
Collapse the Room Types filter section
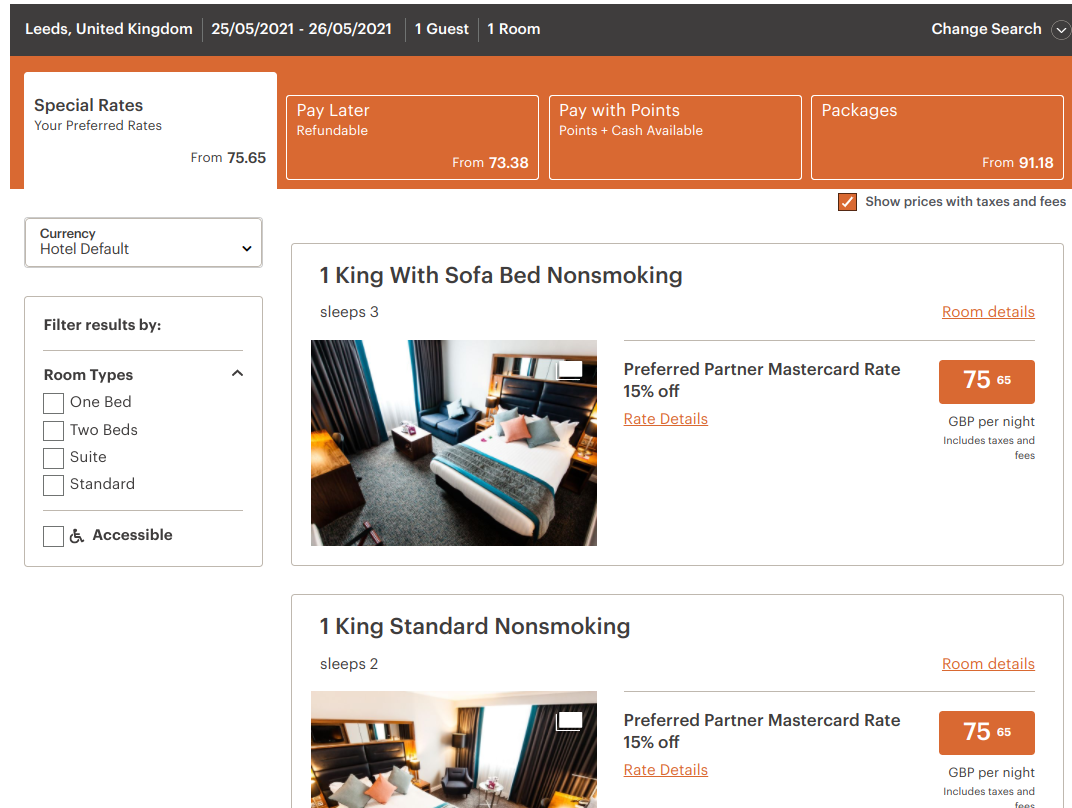click(237, 374)
